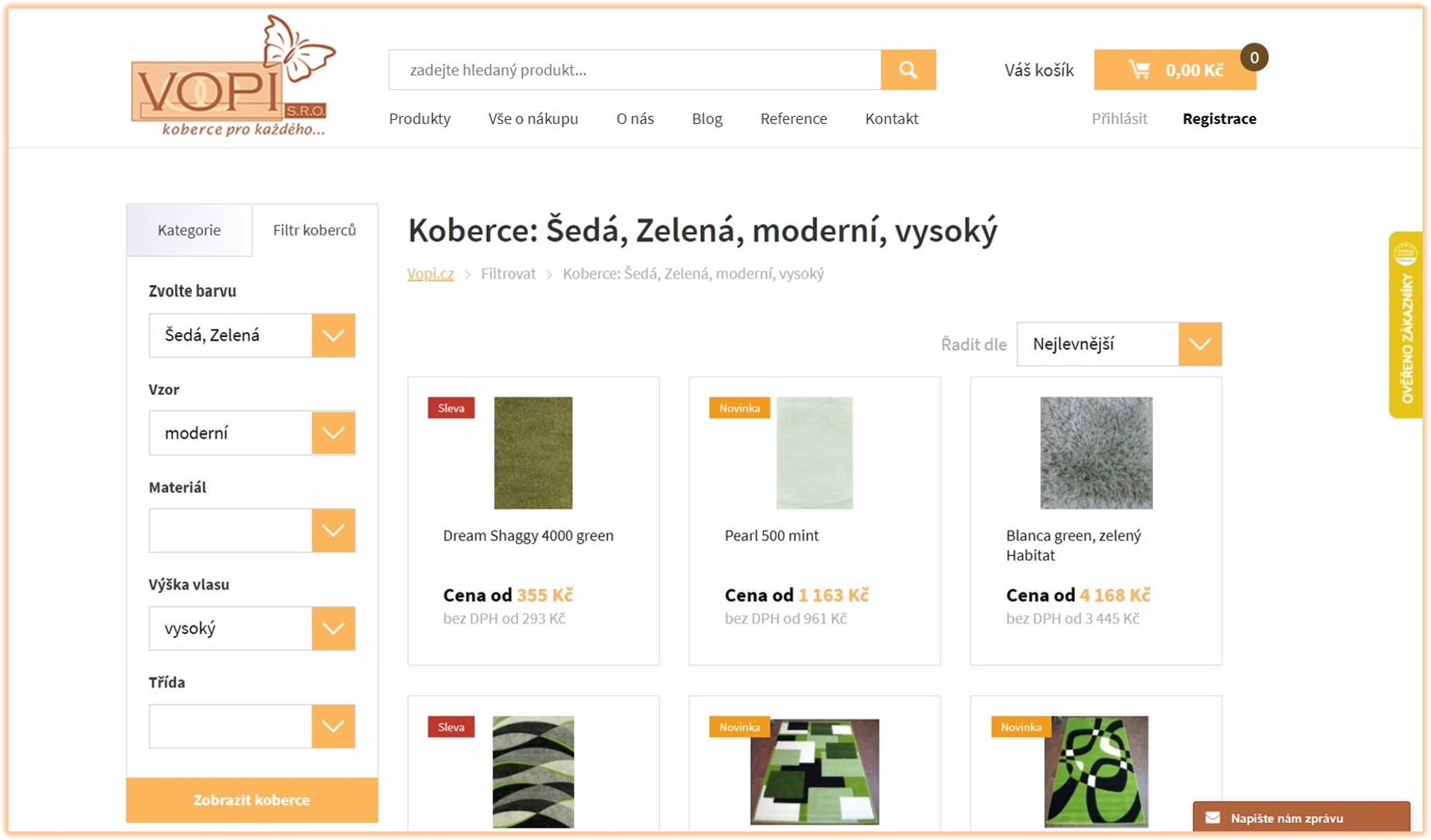Click the Dream Shaggy 4000 green title

pos(528,535)
